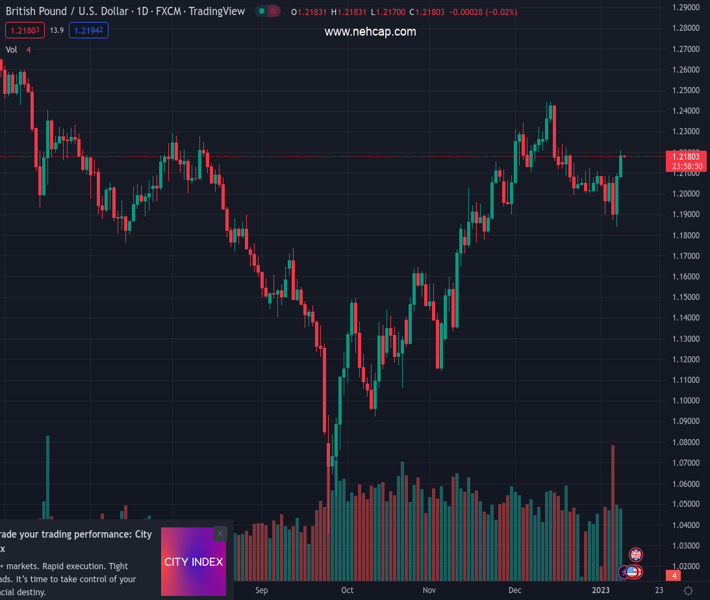Click the Oct label on the time axis
The width and height of the screenshot is (710, 600).
point(347,591)
